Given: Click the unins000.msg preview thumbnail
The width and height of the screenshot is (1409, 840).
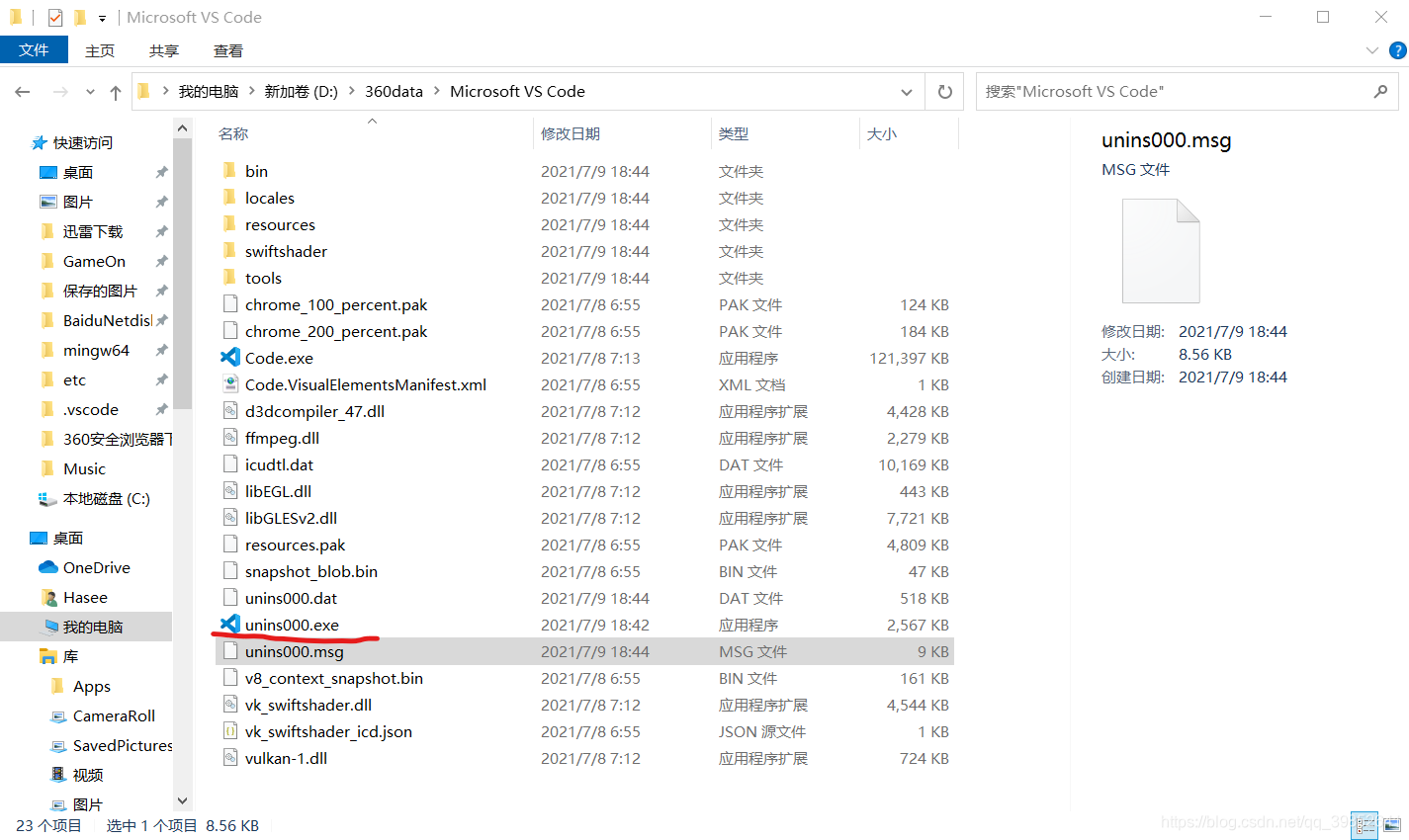Looking at the screenshot, I should click(x=1161, y=251).
